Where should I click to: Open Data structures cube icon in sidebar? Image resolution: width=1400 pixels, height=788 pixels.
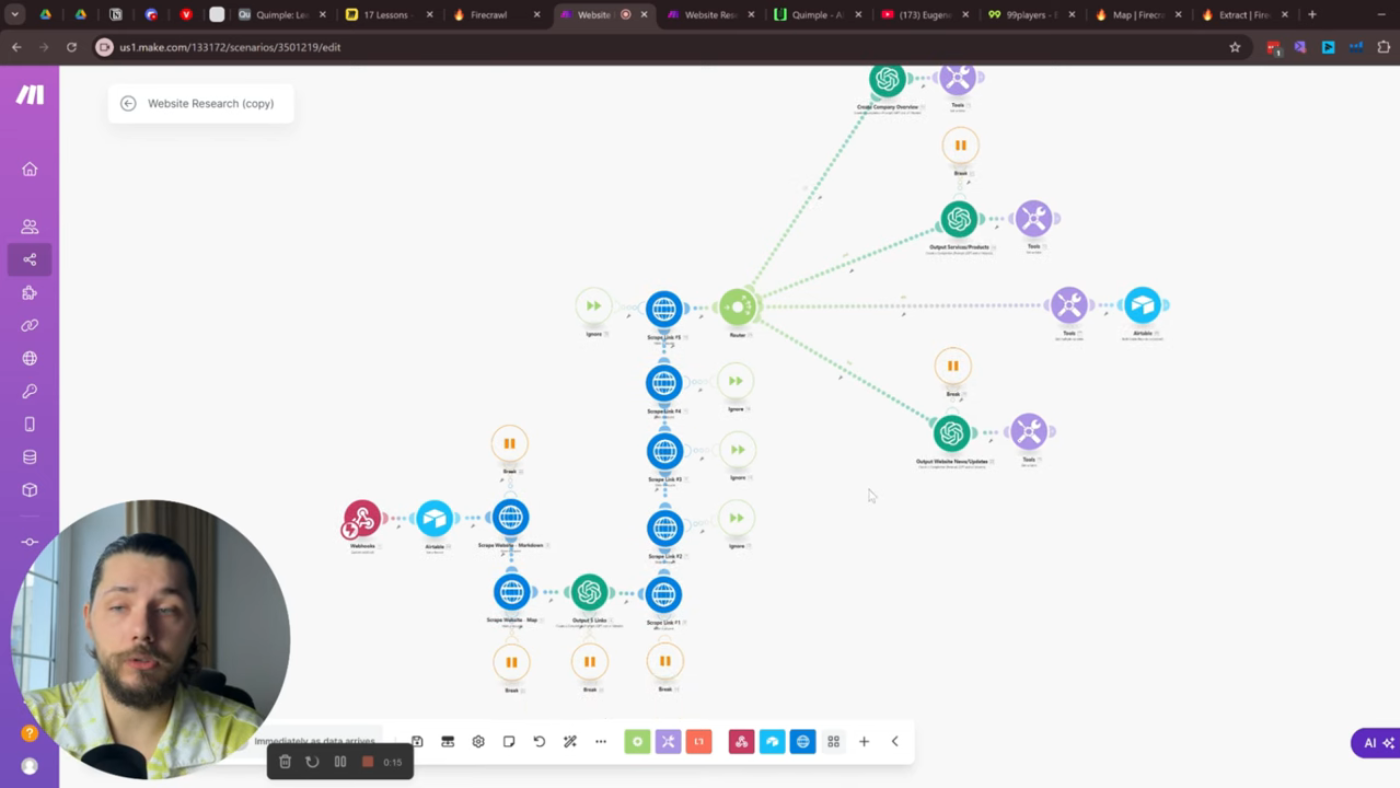coord(30,490)
